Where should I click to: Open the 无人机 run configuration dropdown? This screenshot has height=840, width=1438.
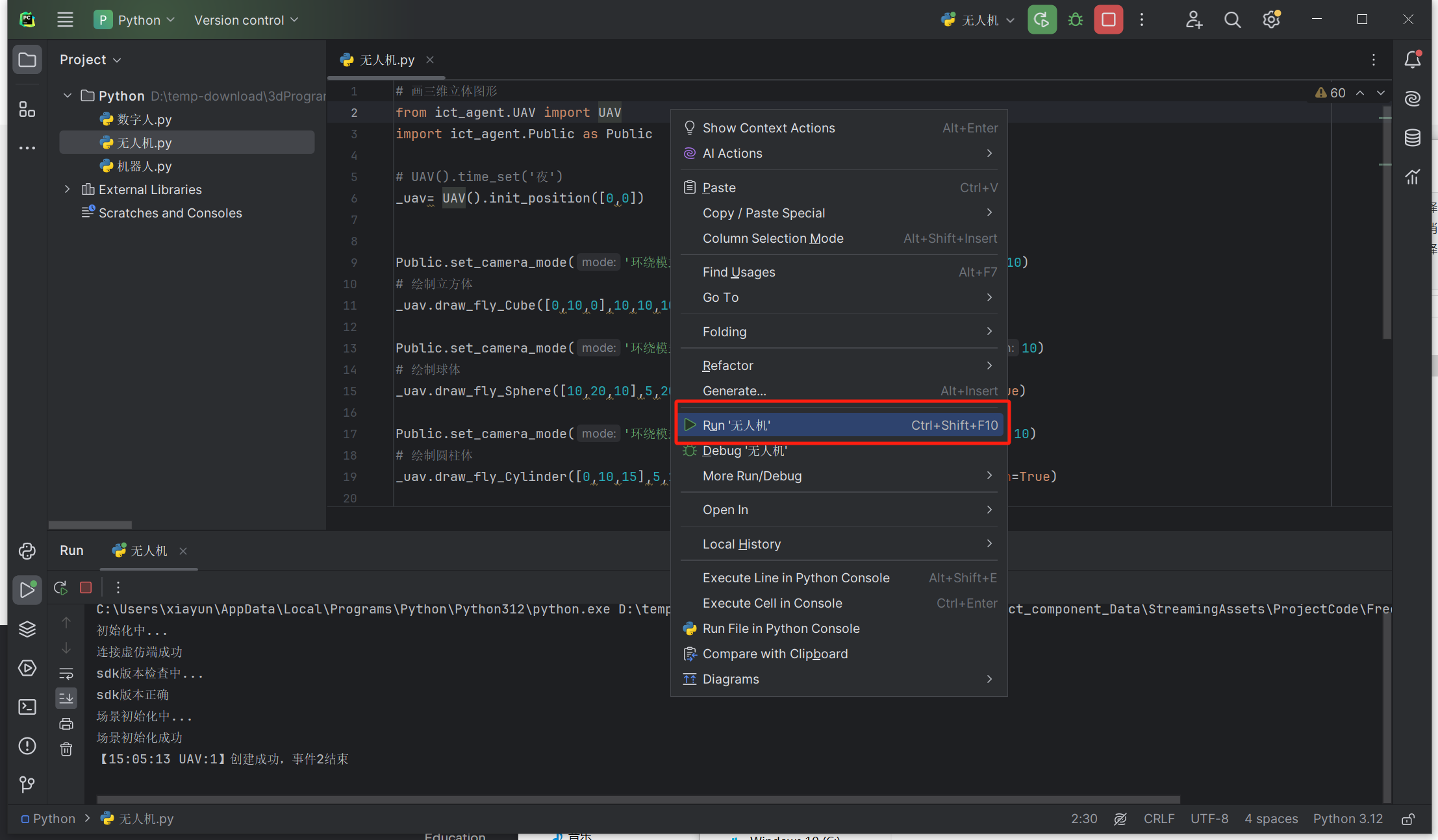point(978,20)
